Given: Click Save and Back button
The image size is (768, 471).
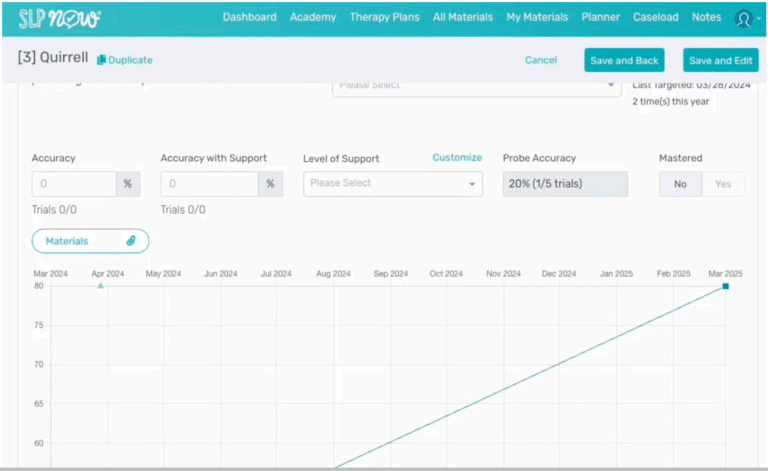Looking at the screenshot, I should 624,61.
